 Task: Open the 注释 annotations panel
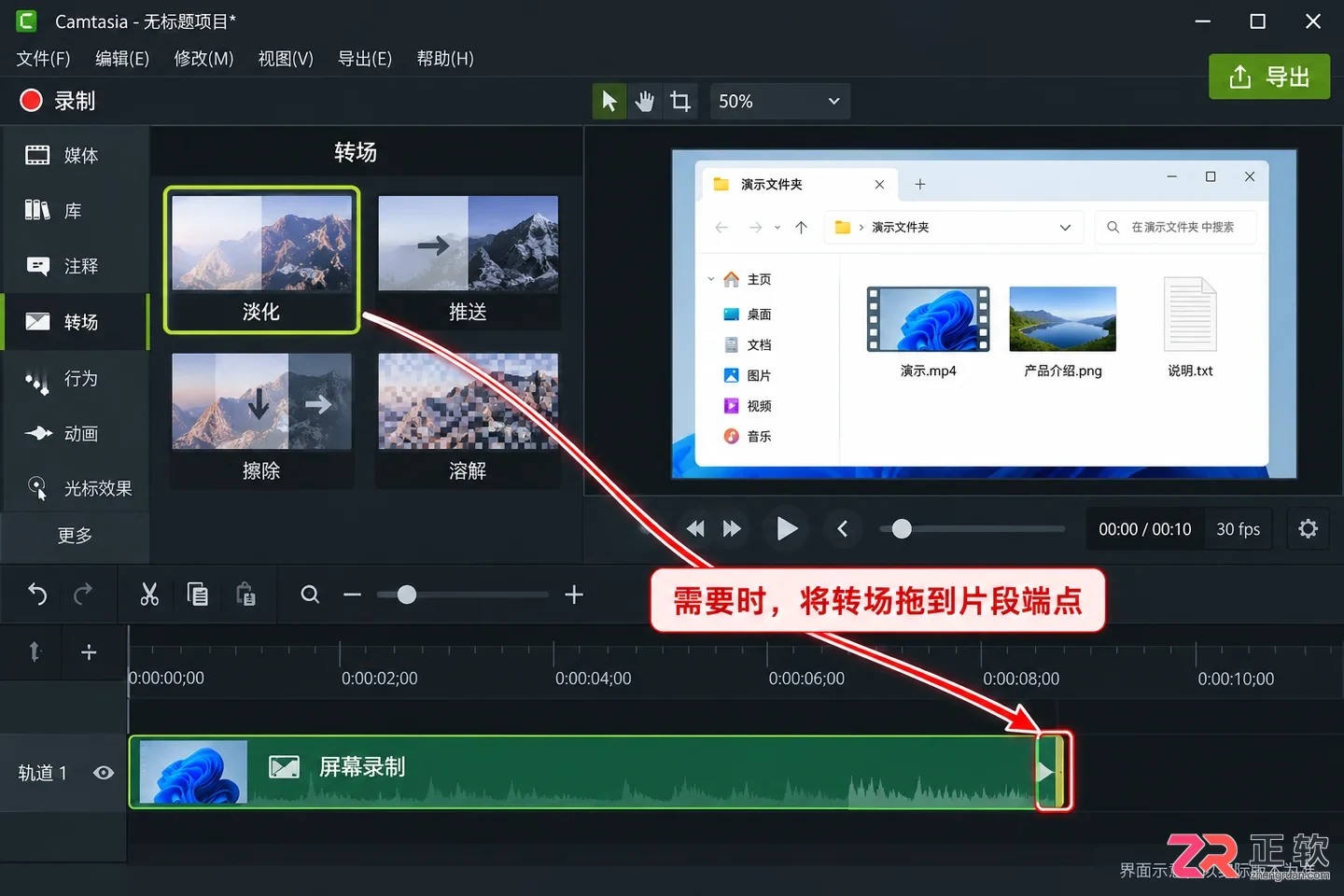[75, 267]
